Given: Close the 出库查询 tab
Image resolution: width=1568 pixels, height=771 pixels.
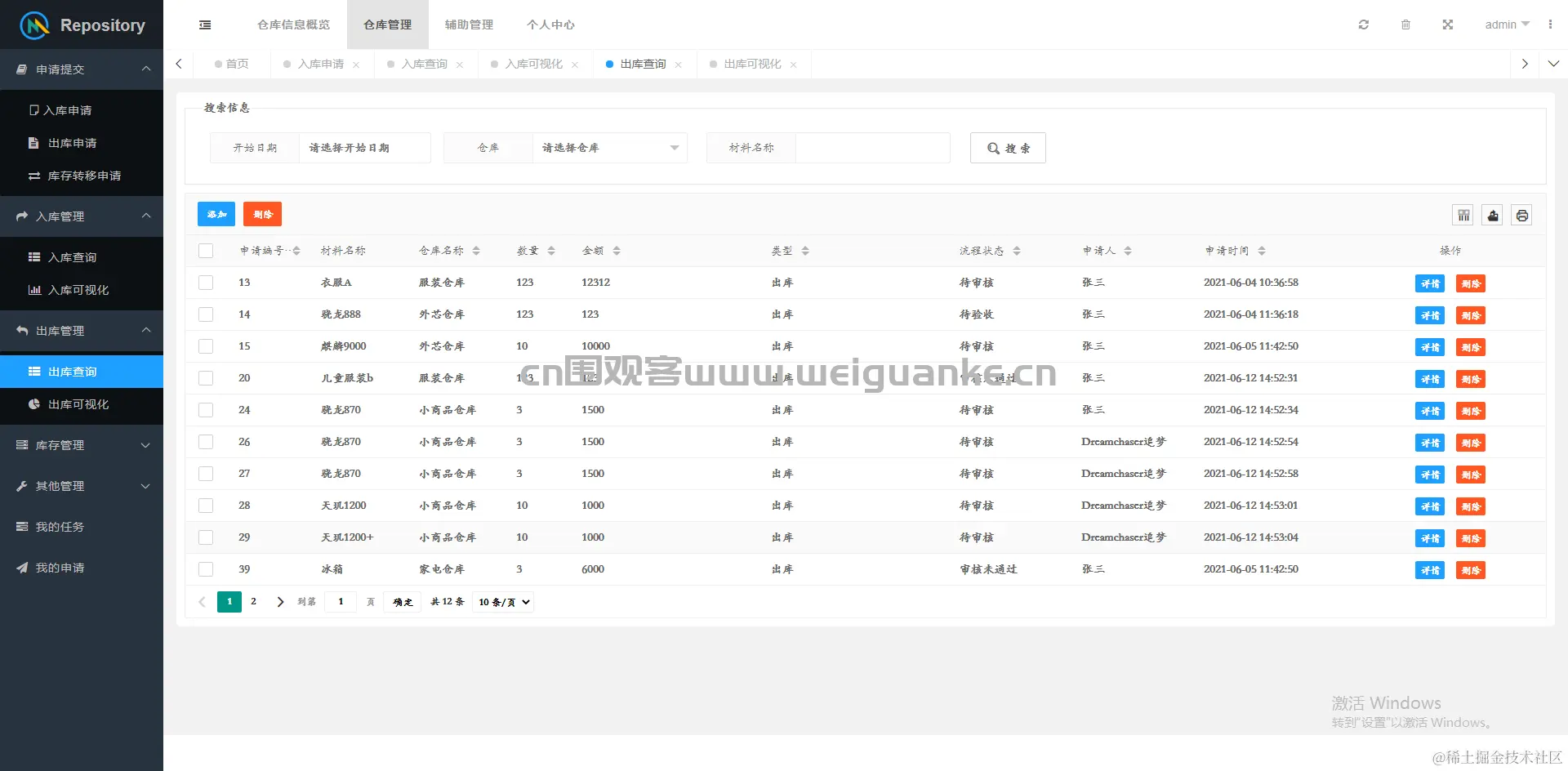Looking at the screenshot, I should click(679, 65).
